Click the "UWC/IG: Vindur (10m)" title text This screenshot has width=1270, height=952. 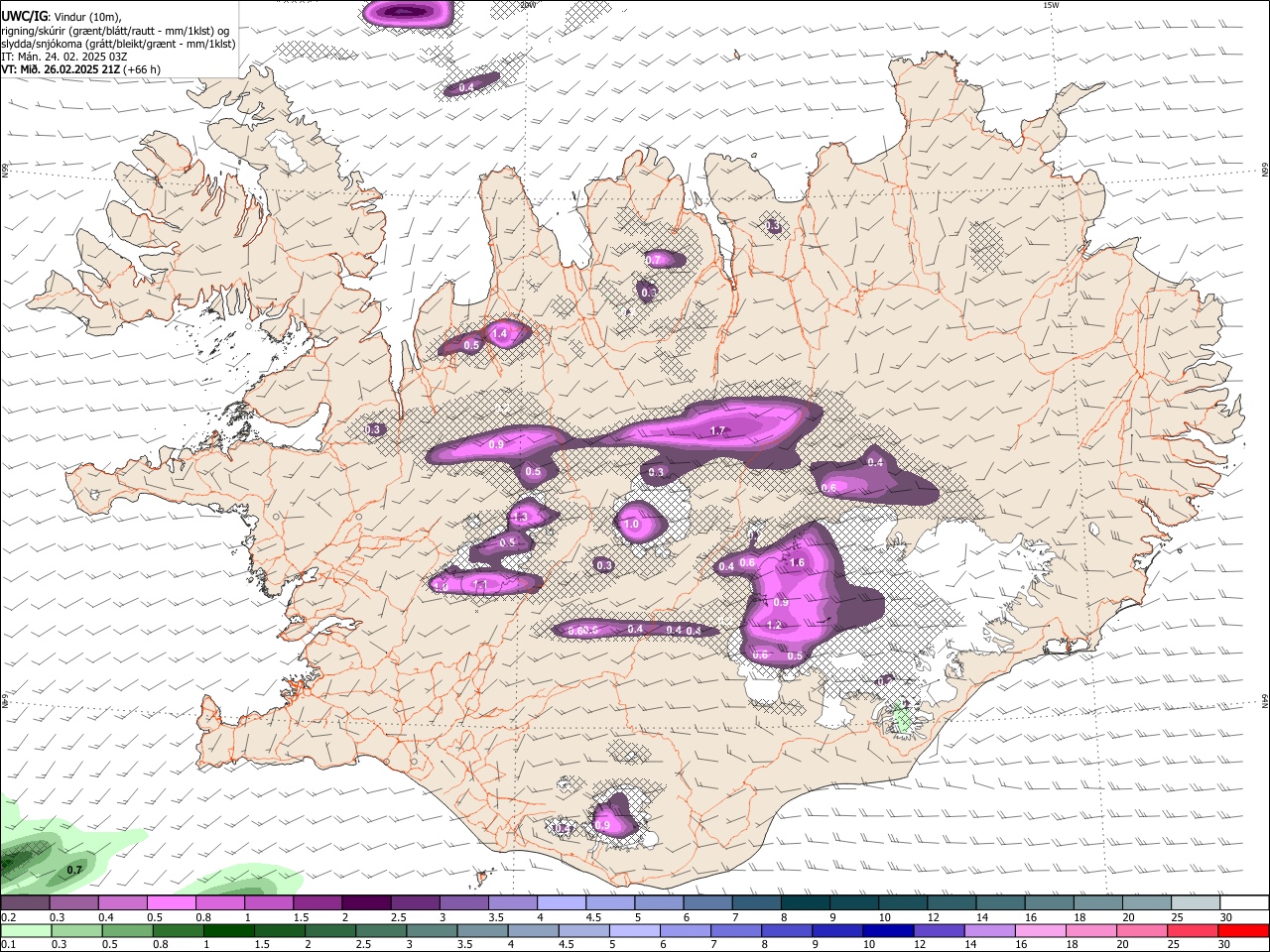(61, 17)
